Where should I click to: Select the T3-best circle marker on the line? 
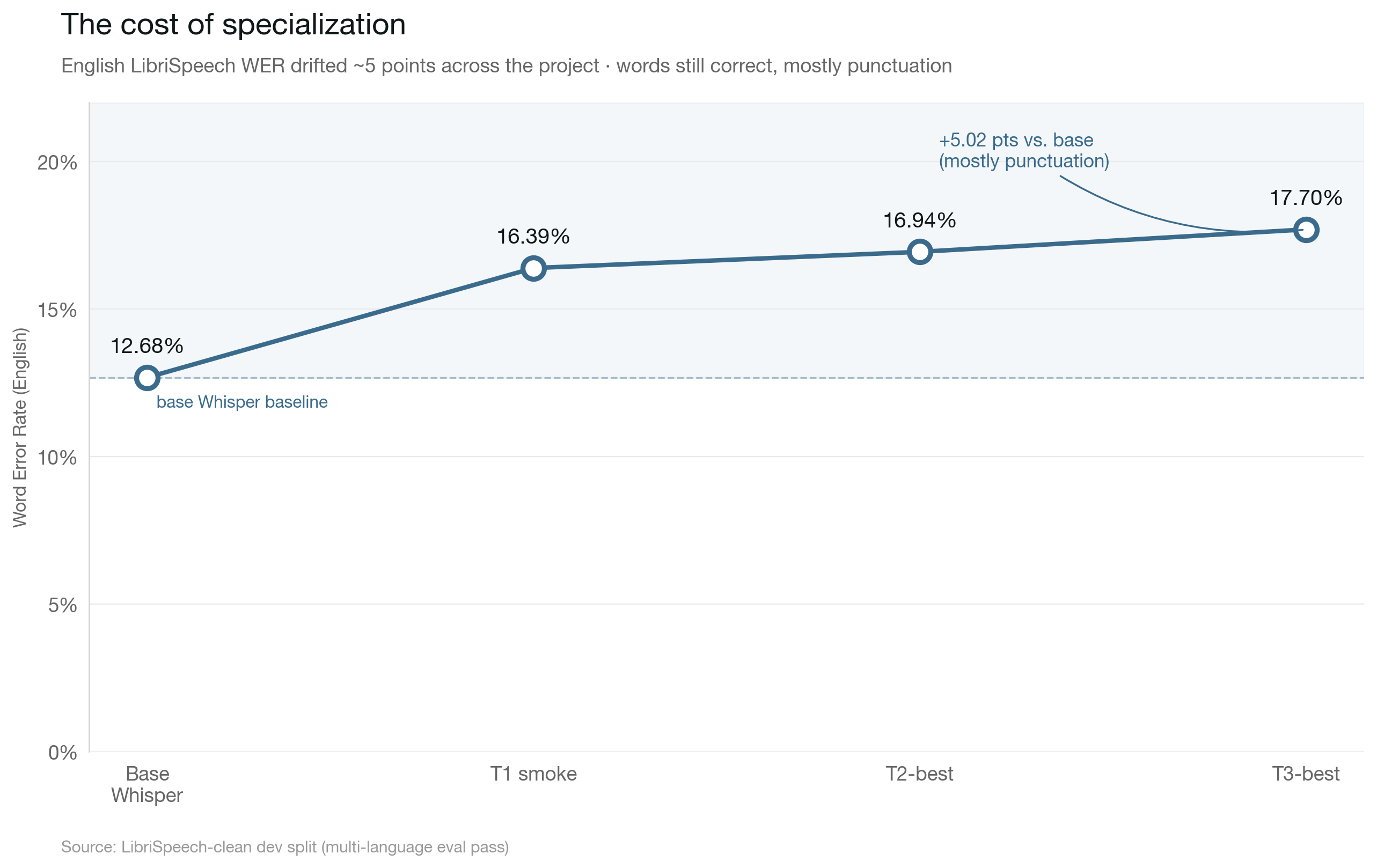click(1306, 230)
